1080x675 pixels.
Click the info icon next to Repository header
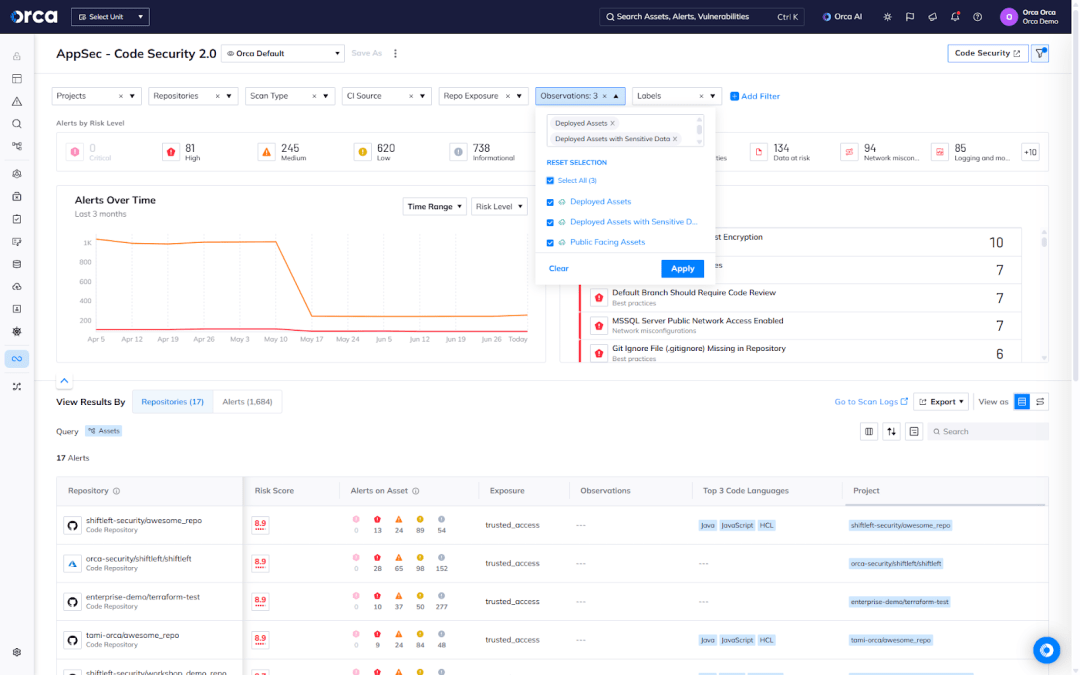tap(116, 491)
